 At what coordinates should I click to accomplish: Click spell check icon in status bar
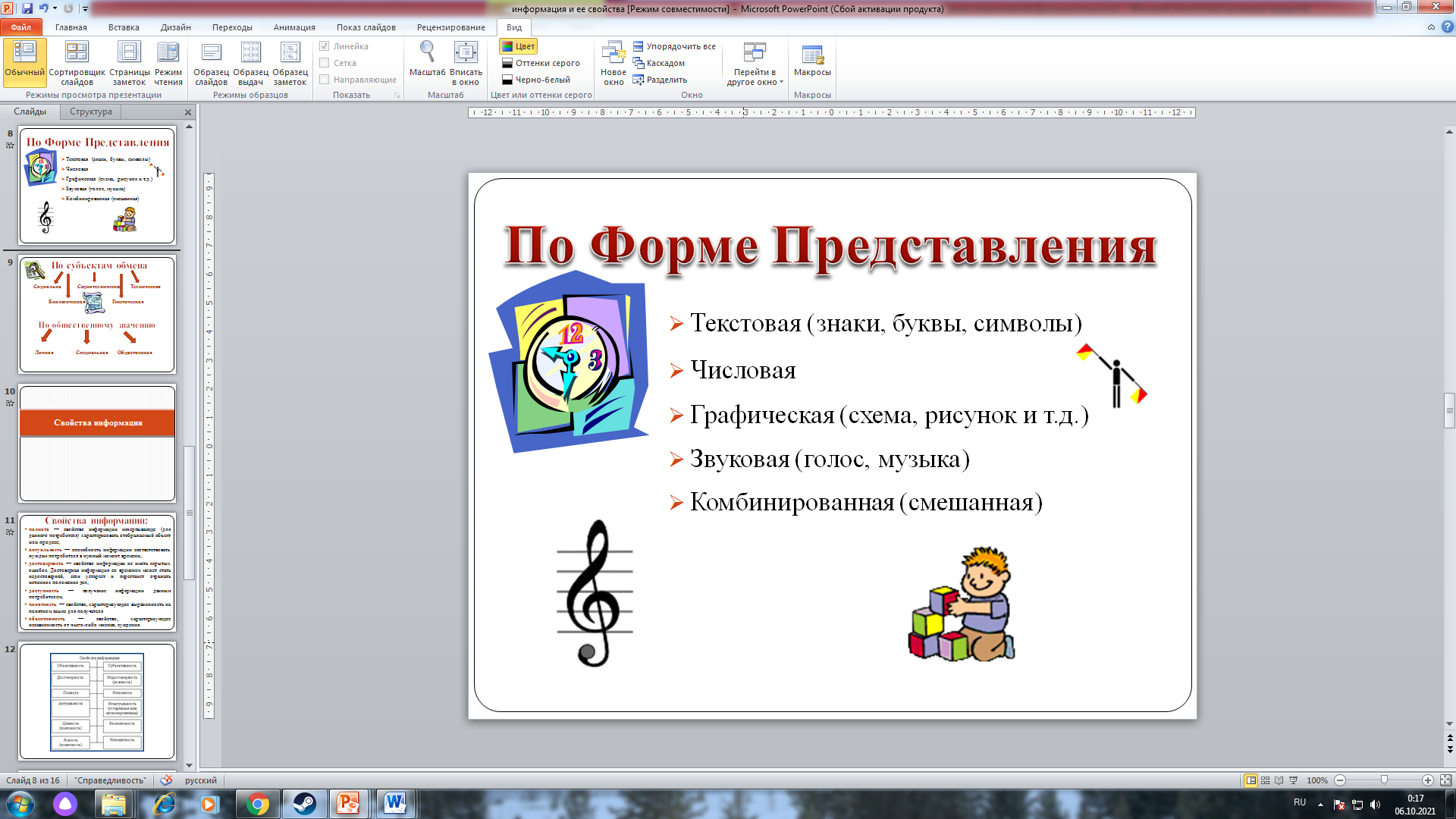pyautogui.click(x=166, y=780)
